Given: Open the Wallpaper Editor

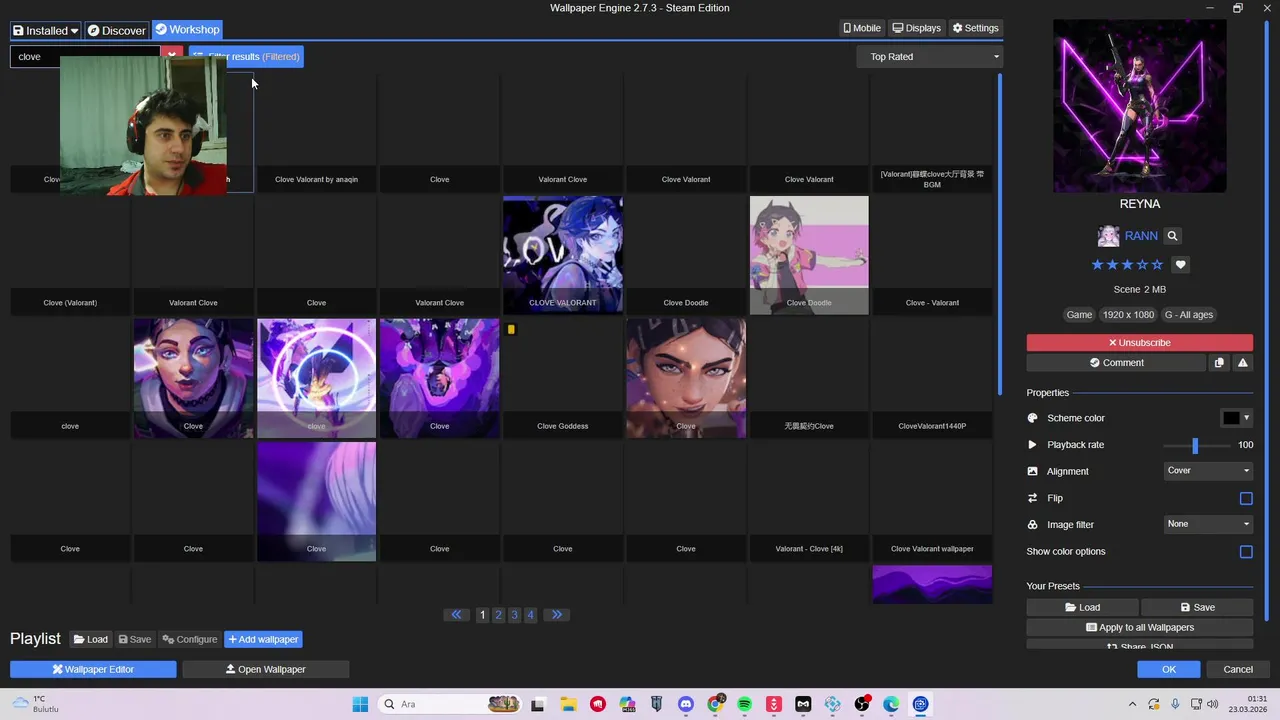Looking at the screenshot, I should coord(93,670).
